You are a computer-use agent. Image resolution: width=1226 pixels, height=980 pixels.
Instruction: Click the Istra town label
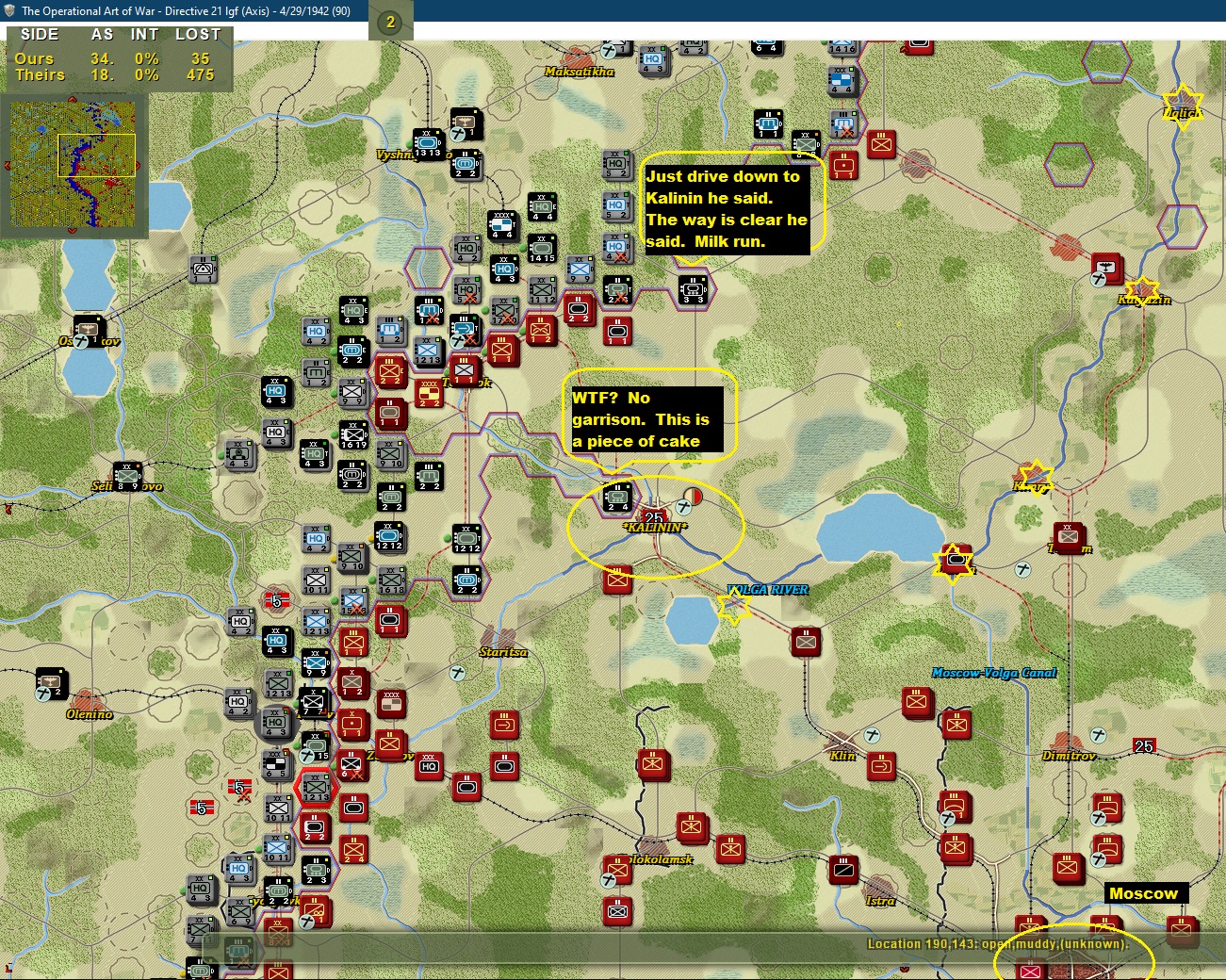[x=880, y=901]
